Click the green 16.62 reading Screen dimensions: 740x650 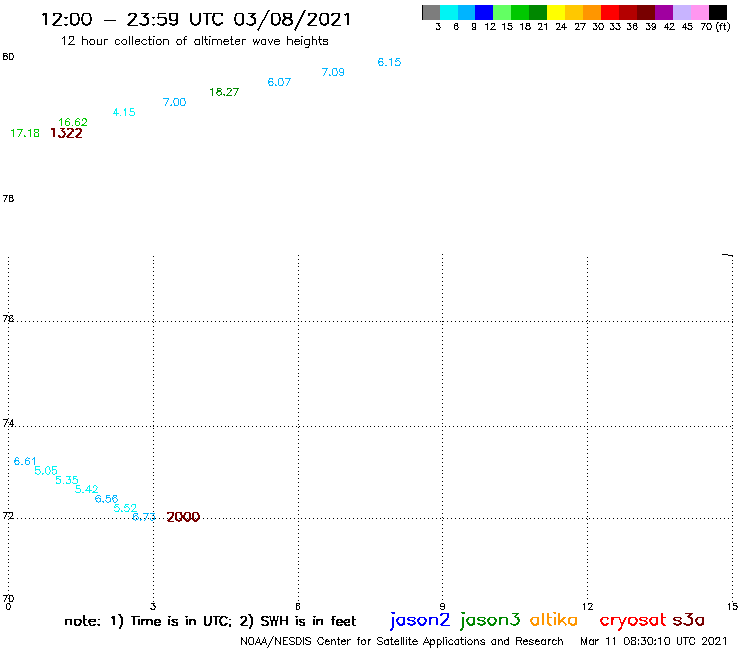[73, 122]
